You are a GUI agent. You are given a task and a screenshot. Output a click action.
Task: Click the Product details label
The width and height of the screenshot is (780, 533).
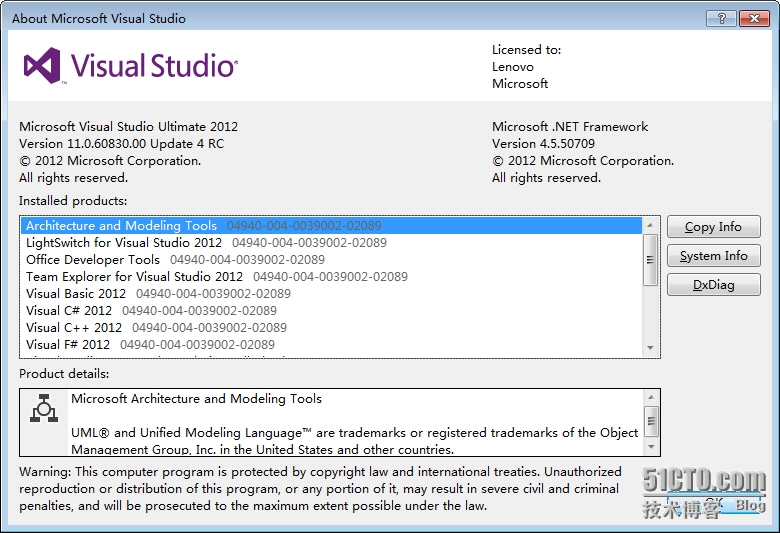(x=64, y=374)
